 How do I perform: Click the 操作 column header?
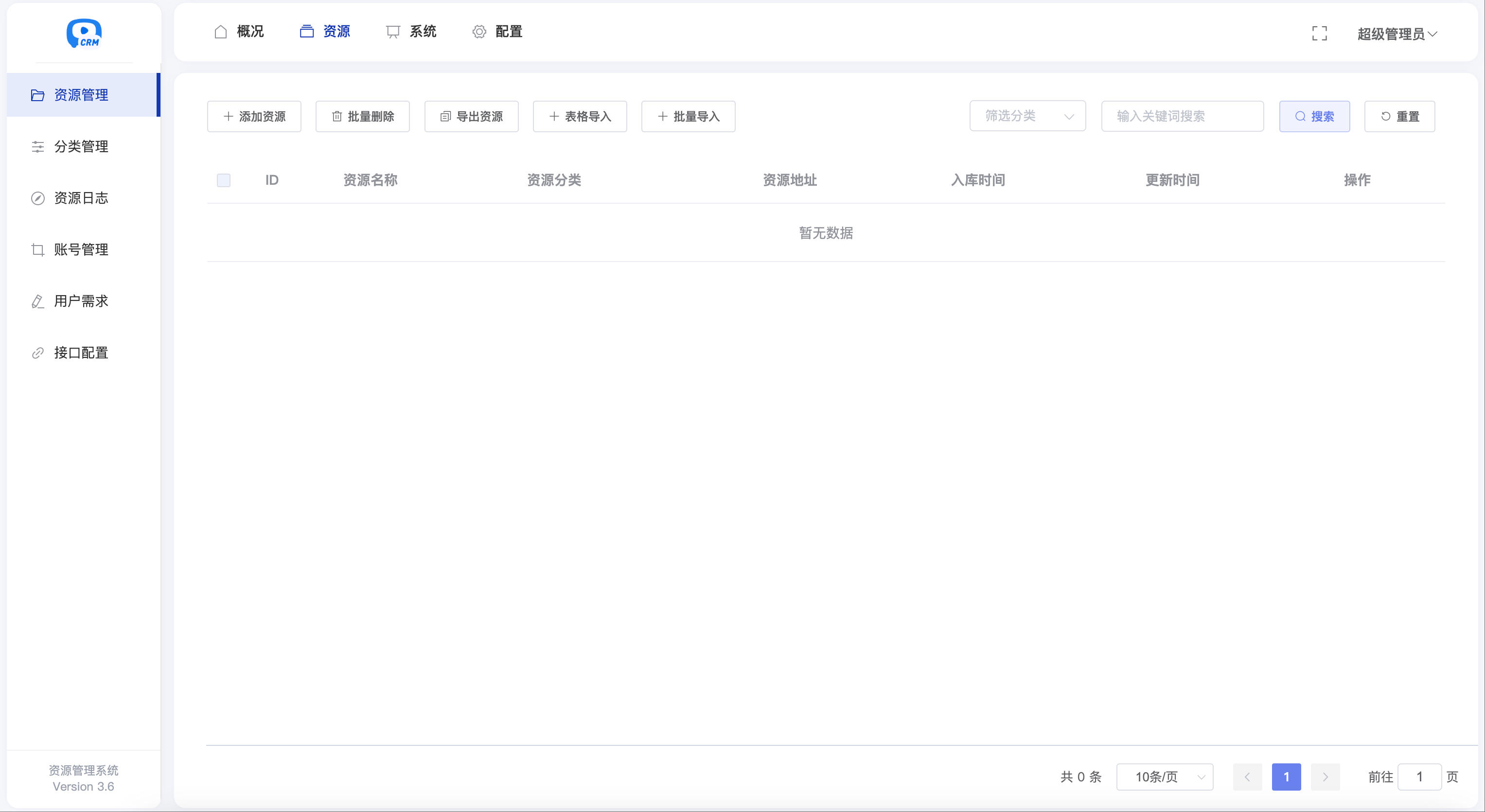pyautogui.click(x=1357, y=180)
